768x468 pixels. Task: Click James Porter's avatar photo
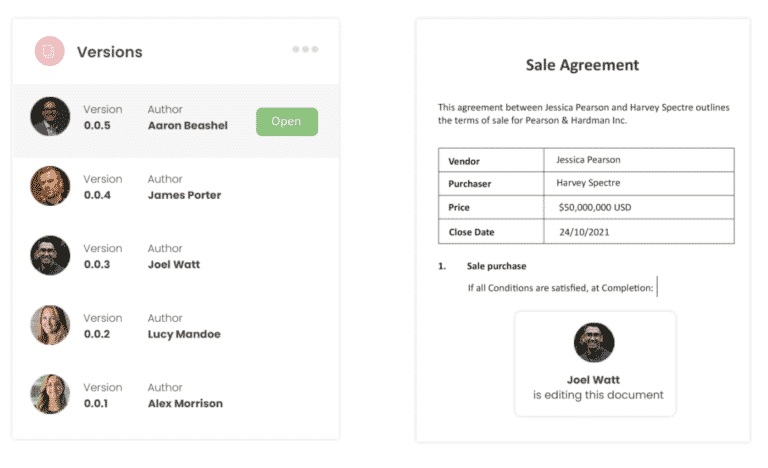point(50,186)
